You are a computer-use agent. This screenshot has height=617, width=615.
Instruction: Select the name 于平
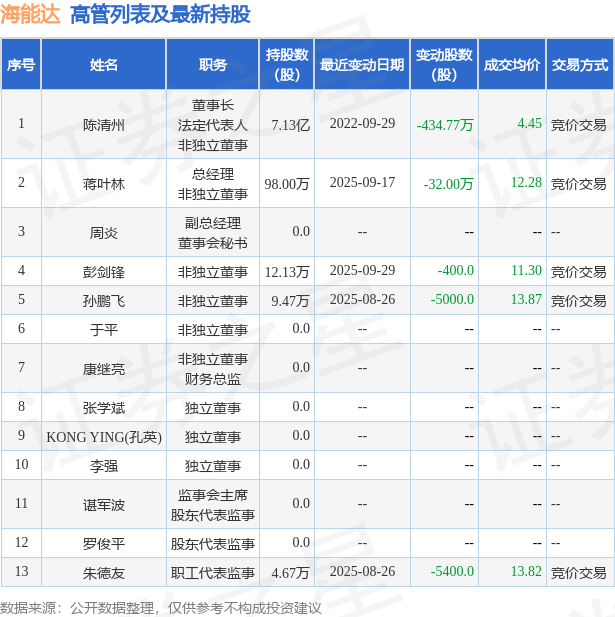(x=104, y=330)
